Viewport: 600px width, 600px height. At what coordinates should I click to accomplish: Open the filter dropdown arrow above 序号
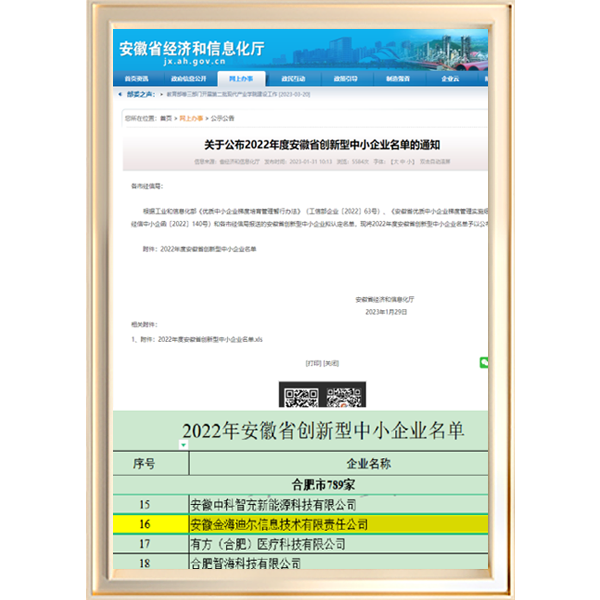(x=184, y=445)
